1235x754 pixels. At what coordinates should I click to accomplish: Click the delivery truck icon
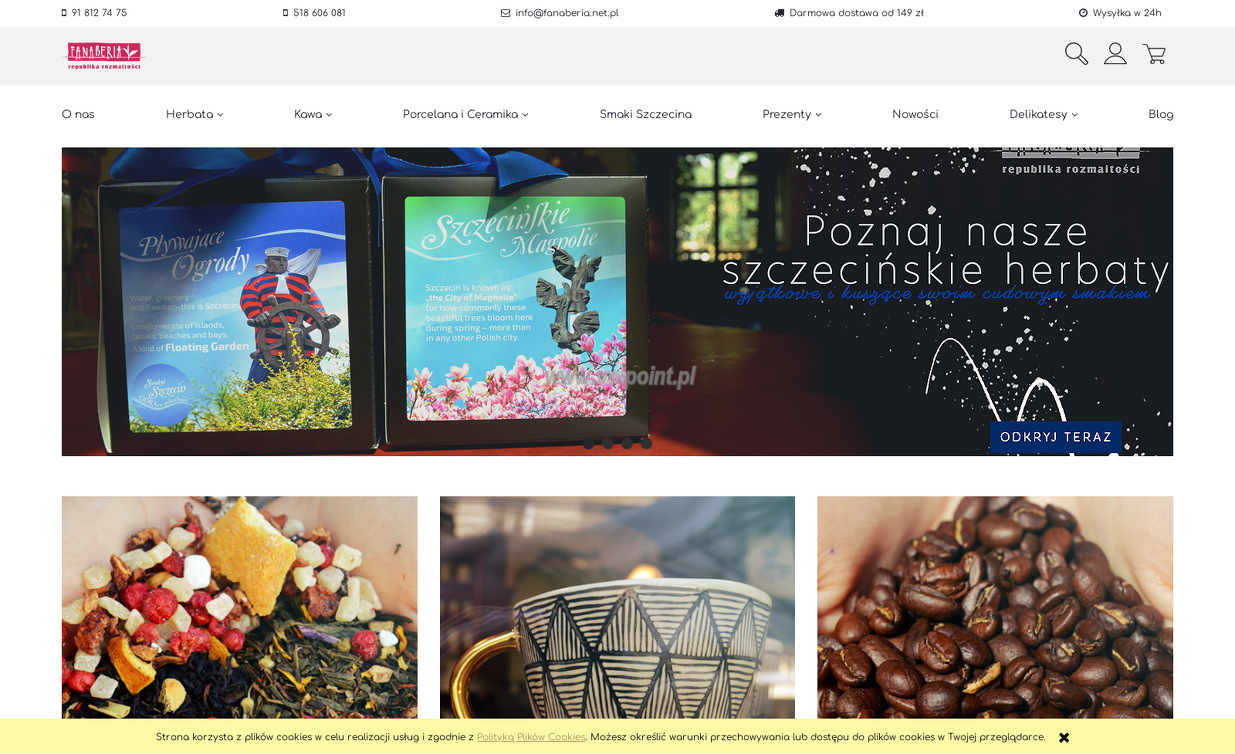(x=779, y=13)
